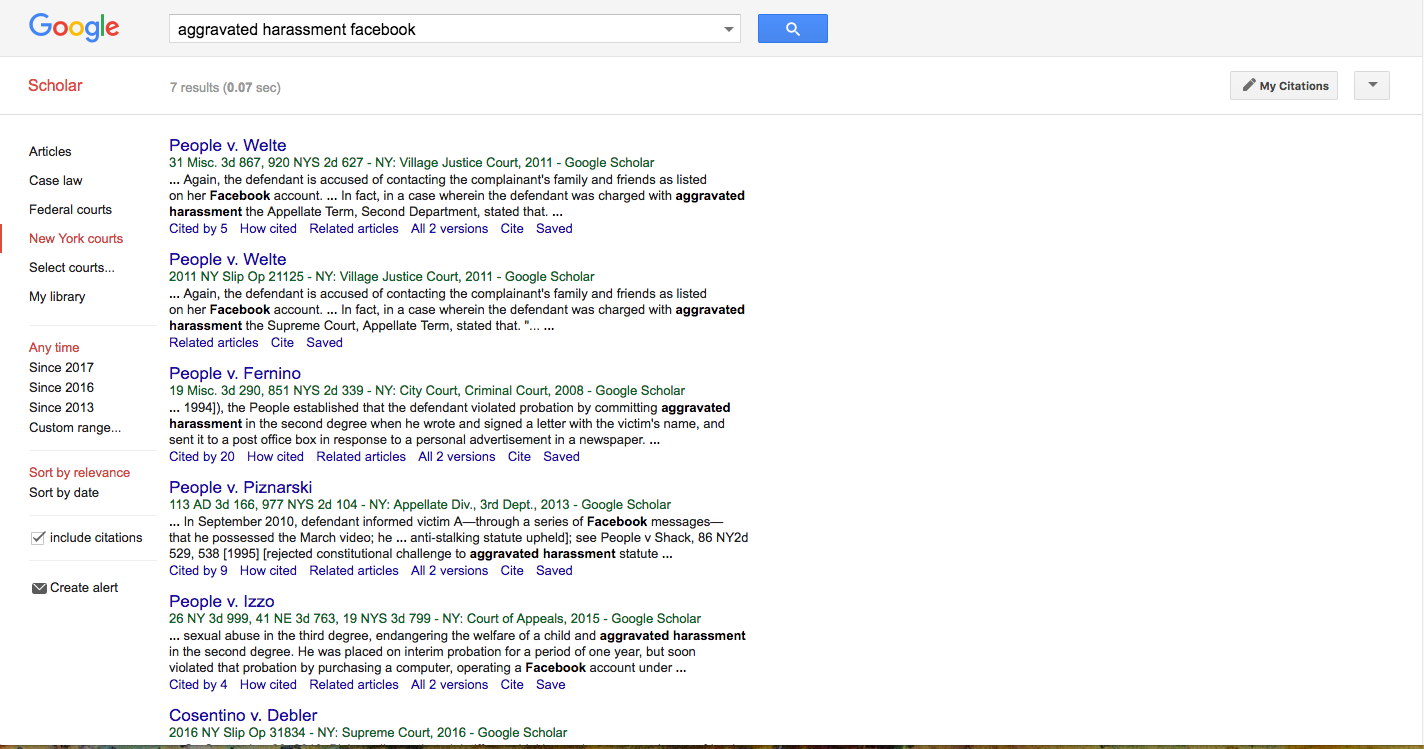Filter results to Since 2017

pyautogui.click(x=61, y=367)
